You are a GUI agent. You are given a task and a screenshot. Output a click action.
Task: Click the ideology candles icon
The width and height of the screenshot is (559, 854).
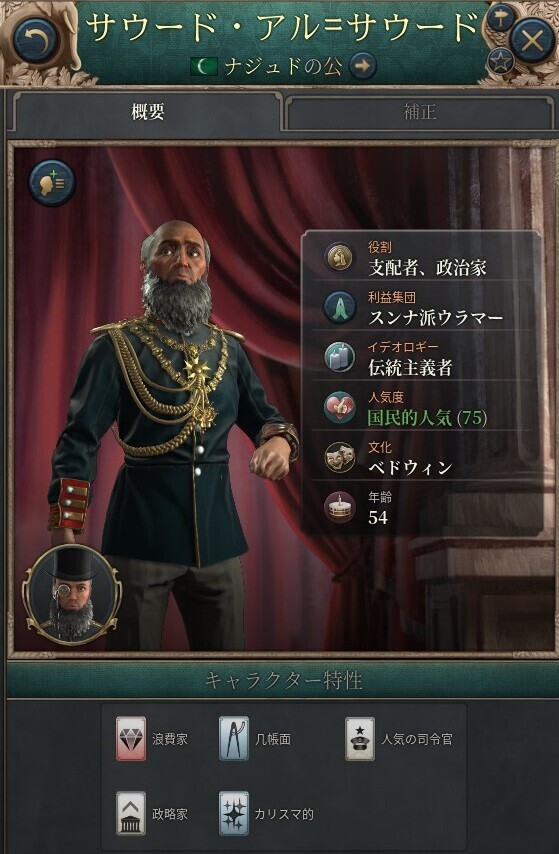(x=339, y=358)
